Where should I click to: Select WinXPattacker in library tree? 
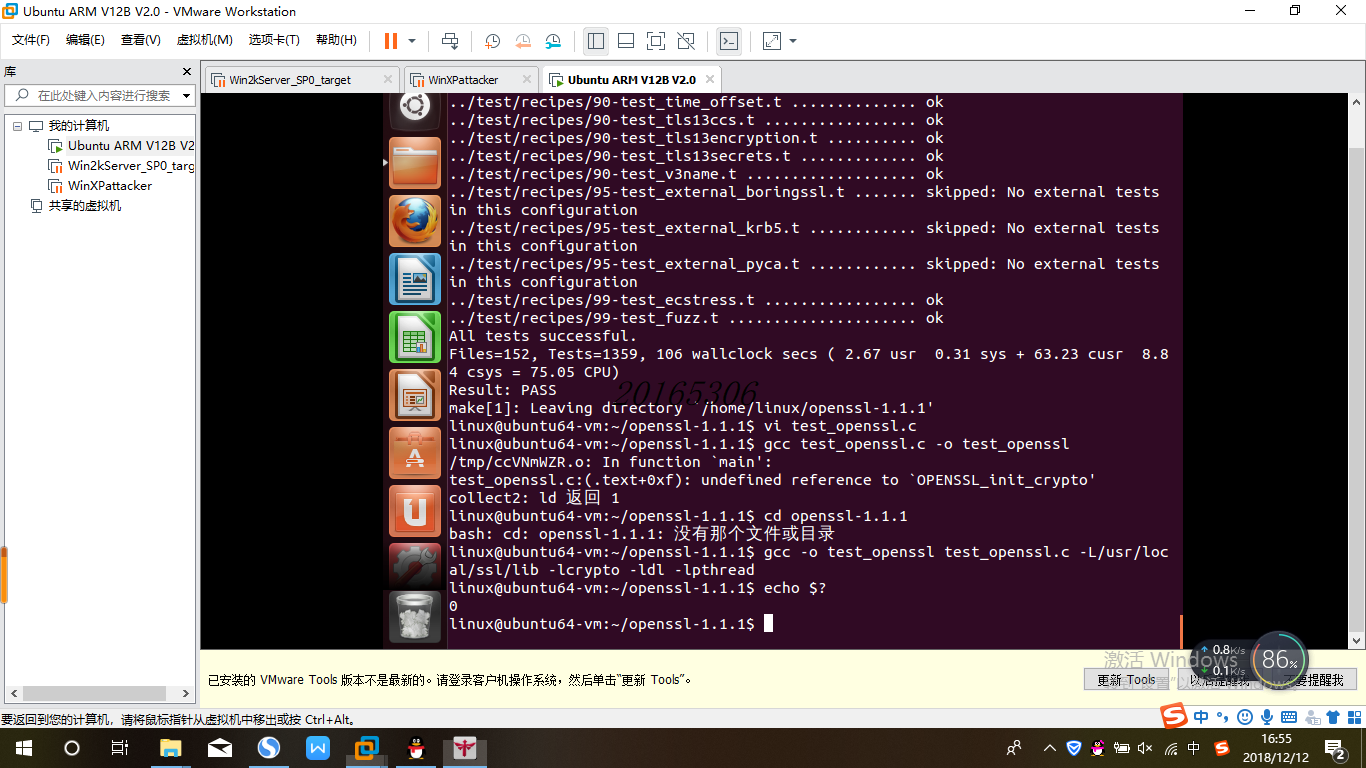coord(100,186)
